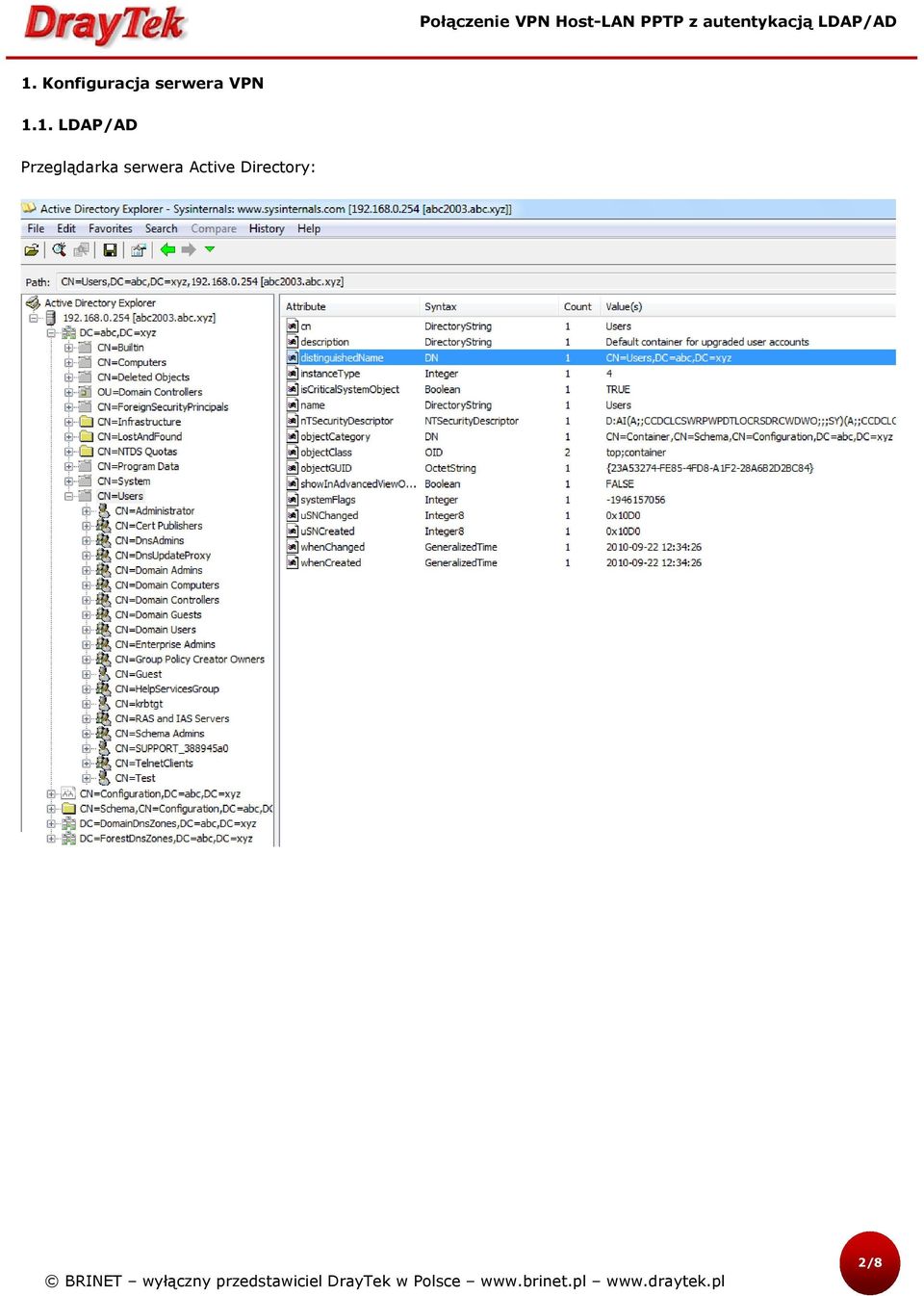Click the CN=DnsAdmins group icon
Image resolution: width=924 pixels, height=1296 pixels.
103,540
